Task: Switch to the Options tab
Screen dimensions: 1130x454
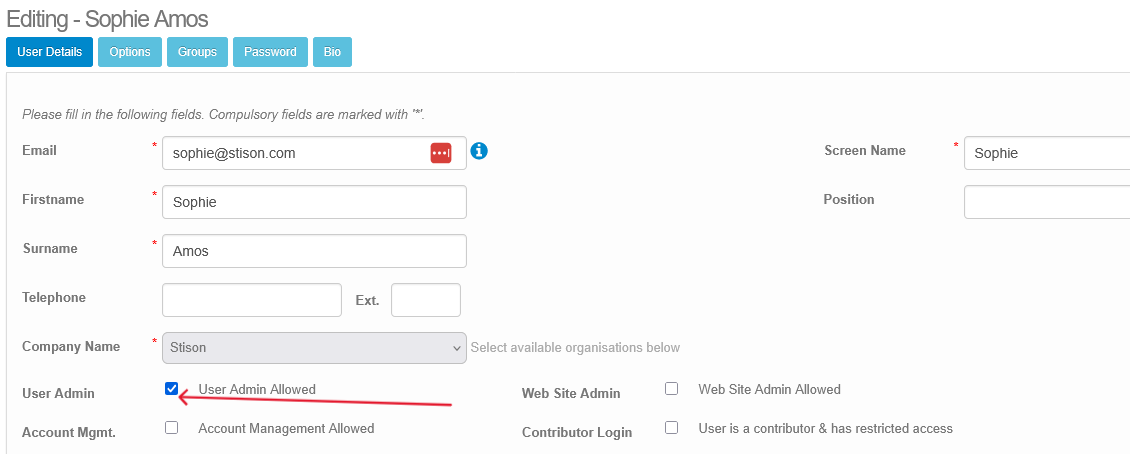Action: tap(130, 52)
